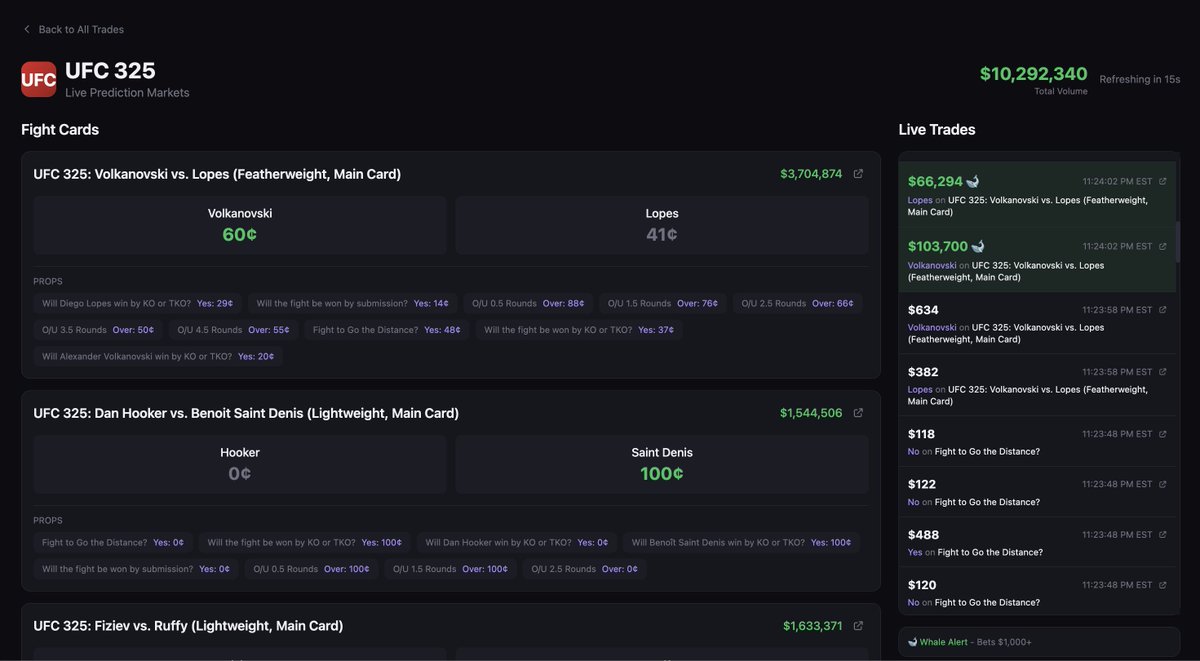Image resolution: width=1200 pixels, height=661 pixels.
Task: Click the O/U 2.5 Rounds Over: 66¢ prop
Action: tap(798, 303)
